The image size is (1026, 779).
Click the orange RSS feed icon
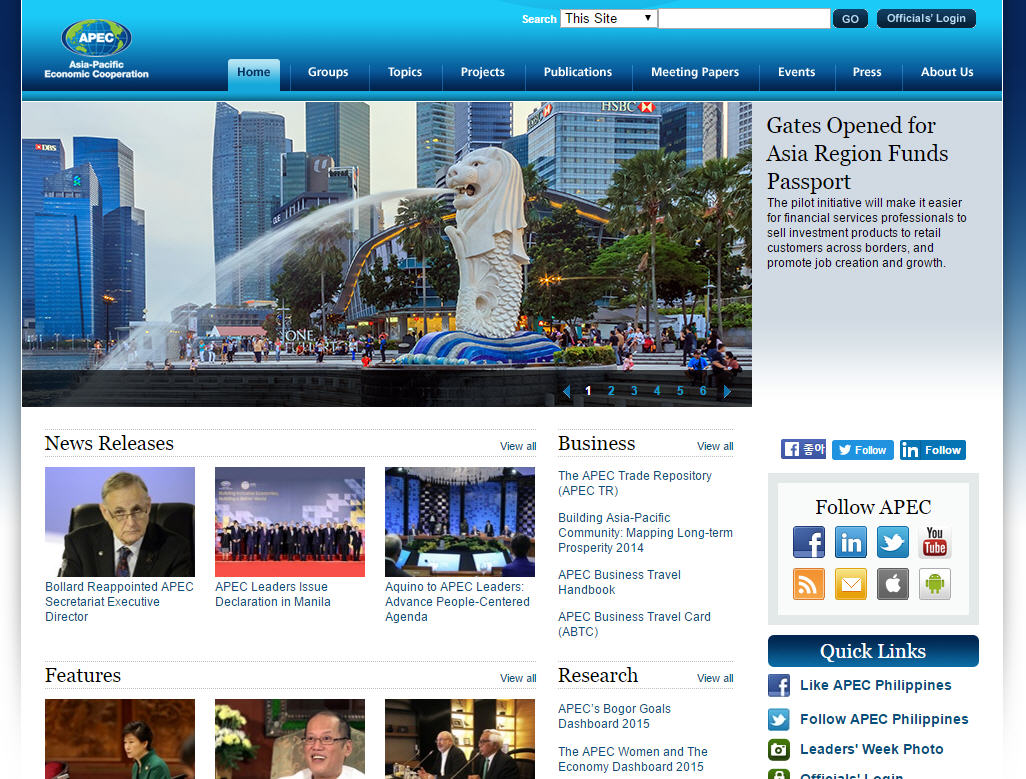809,584
